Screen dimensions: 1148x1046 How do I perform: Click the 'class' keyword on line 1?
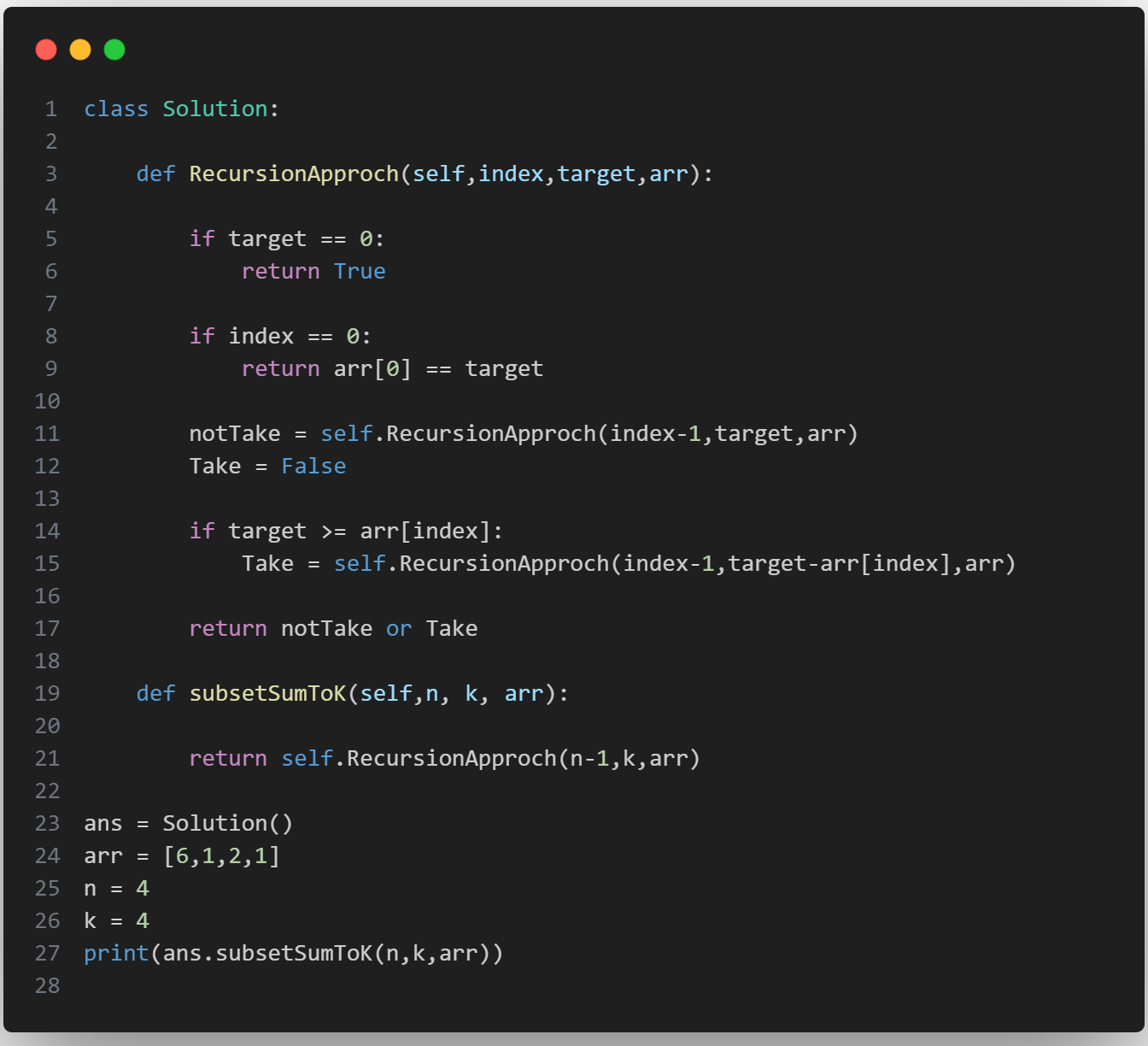(116, 109)
